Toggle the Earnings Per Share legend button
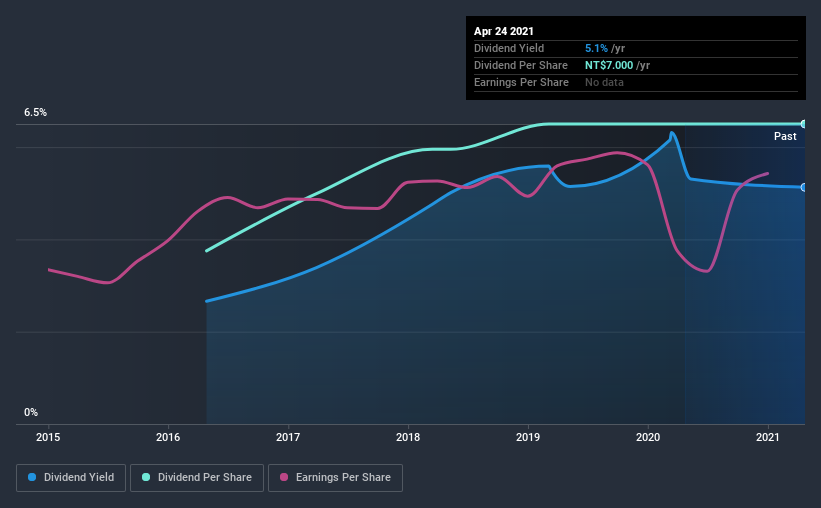 (335, 478)
